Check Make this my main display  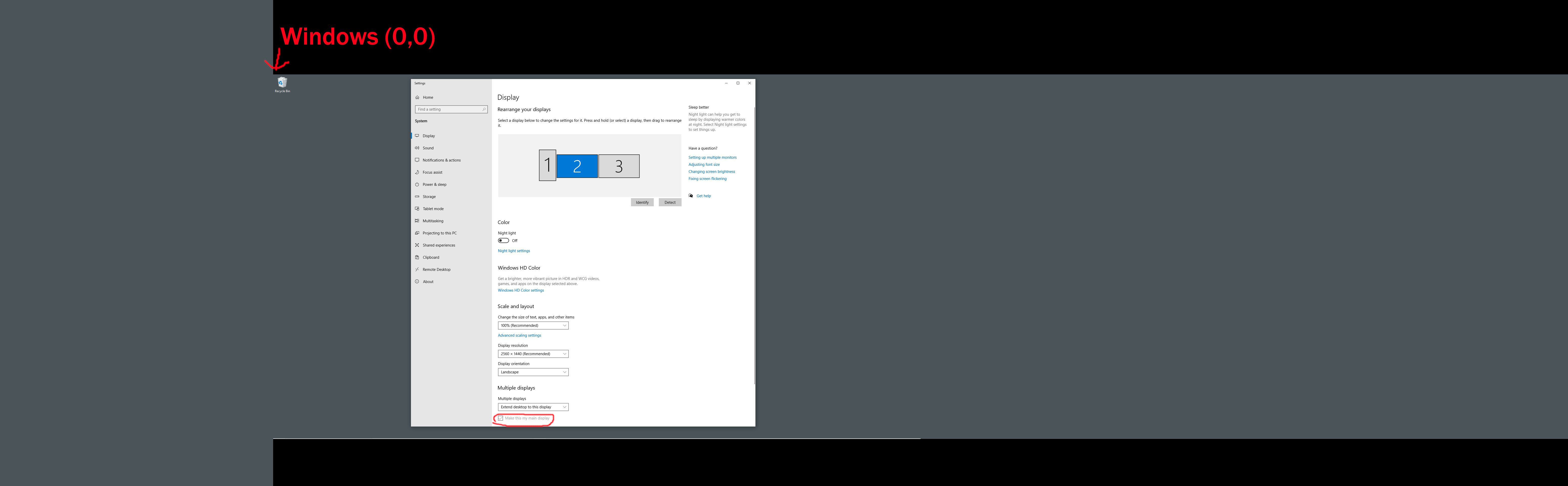pos(500,418)
